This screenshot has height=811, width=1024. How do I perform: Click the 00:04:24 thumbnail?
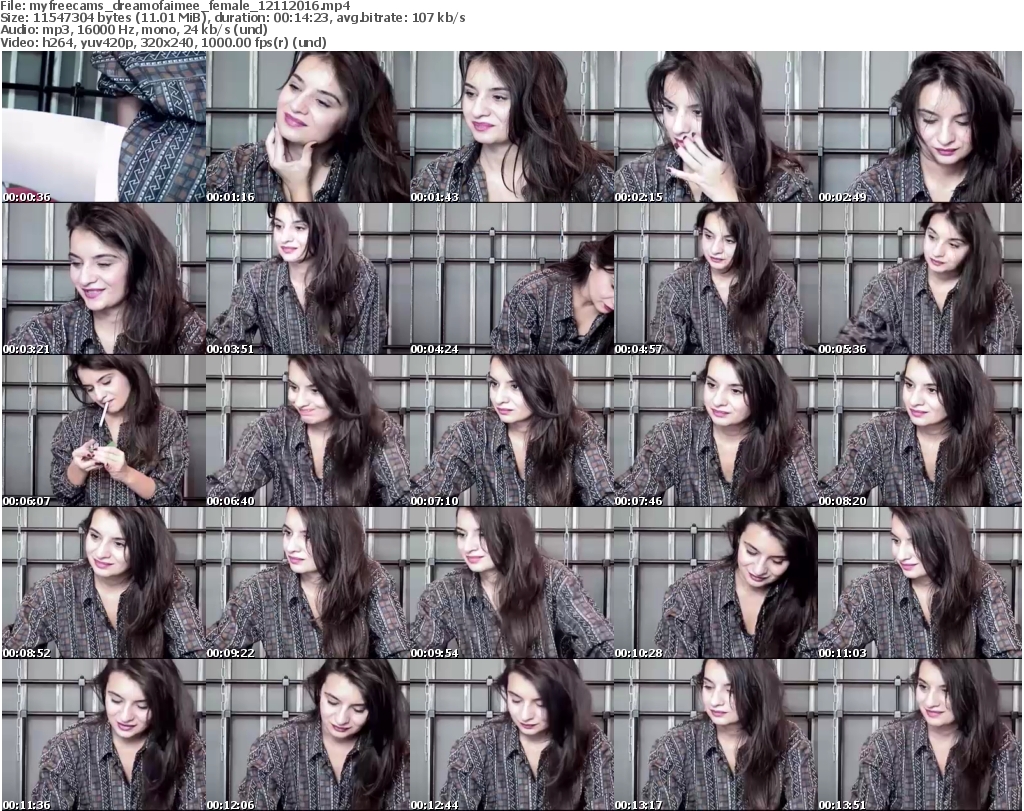(x=511, y=279)
